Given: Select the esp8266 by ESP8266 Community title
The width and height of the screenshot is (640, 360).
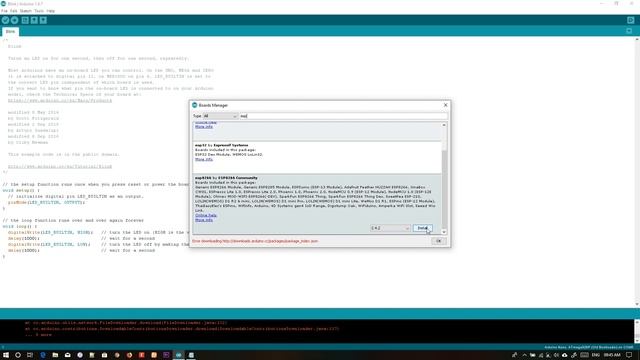Looking at the screenshot, I should [x=226, y=178].
